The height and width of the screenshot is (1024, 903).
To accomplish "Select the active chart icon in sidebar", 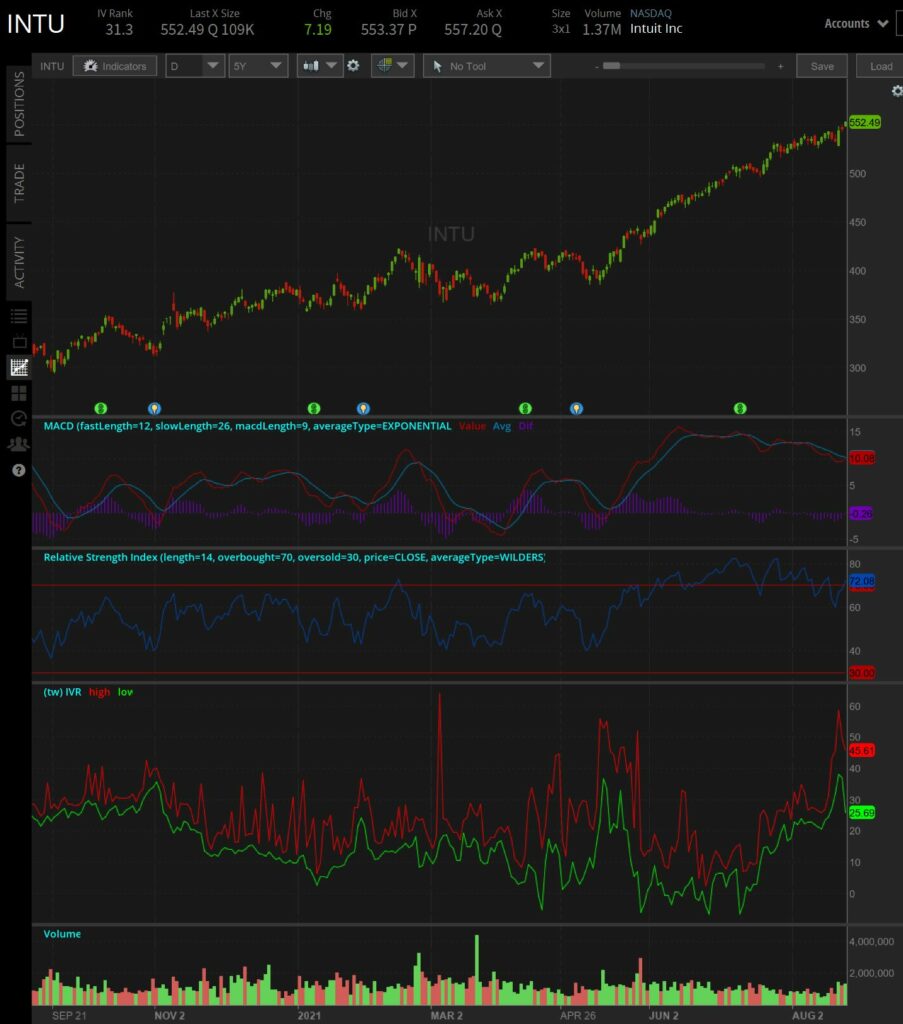I will (19, 367).
